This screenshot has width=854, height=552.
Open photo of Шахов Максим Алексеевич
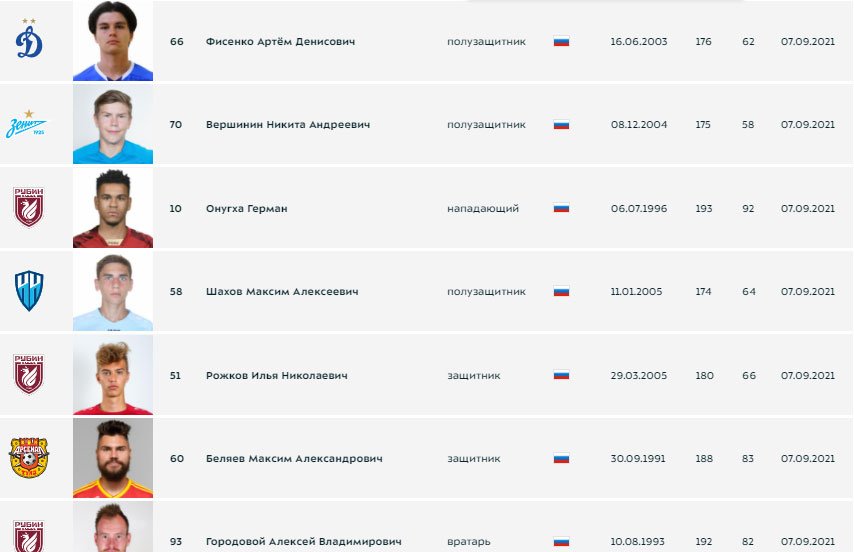pyautogui.click(x=113, y=291)
